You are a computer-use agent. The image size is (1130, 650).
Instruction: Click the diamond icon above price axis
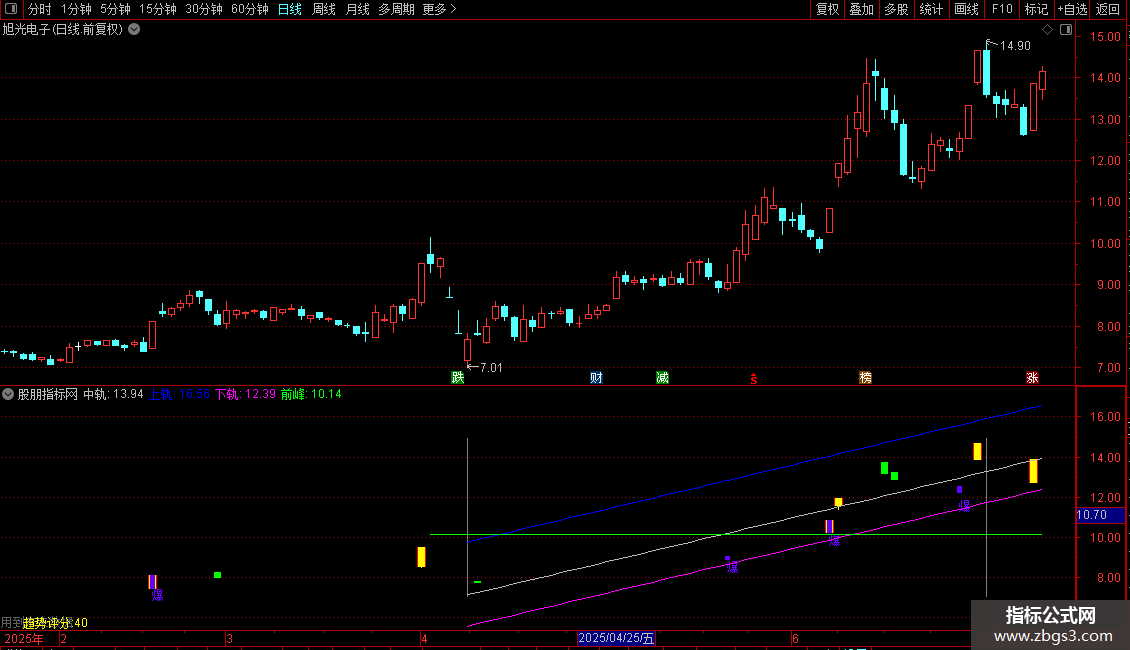click(x=1047, y=30)
